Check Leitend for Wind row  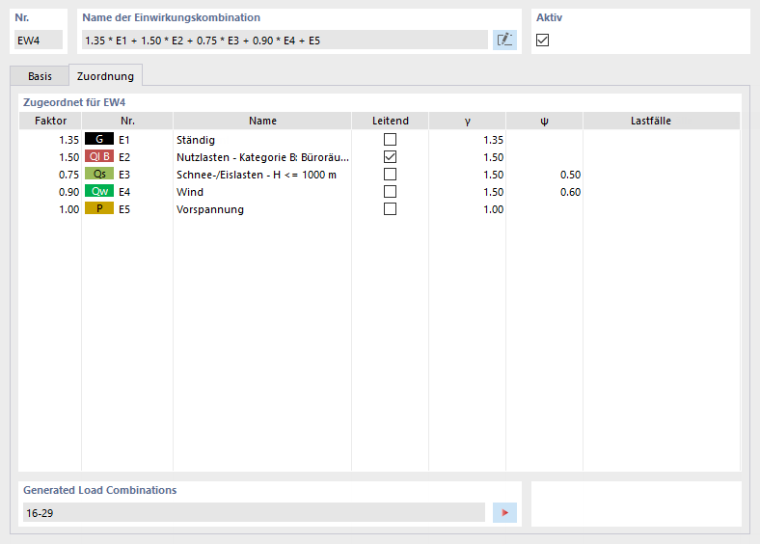click(x=390, y=192)
